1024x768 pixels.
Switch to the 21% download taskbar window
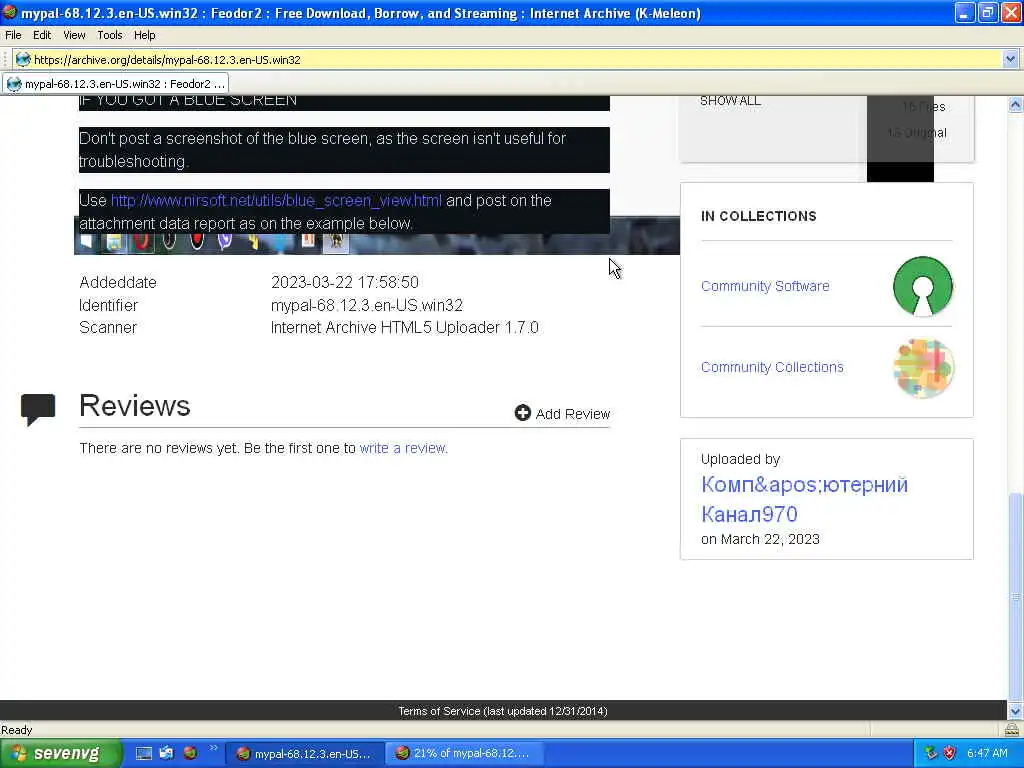tap(463, 754)
